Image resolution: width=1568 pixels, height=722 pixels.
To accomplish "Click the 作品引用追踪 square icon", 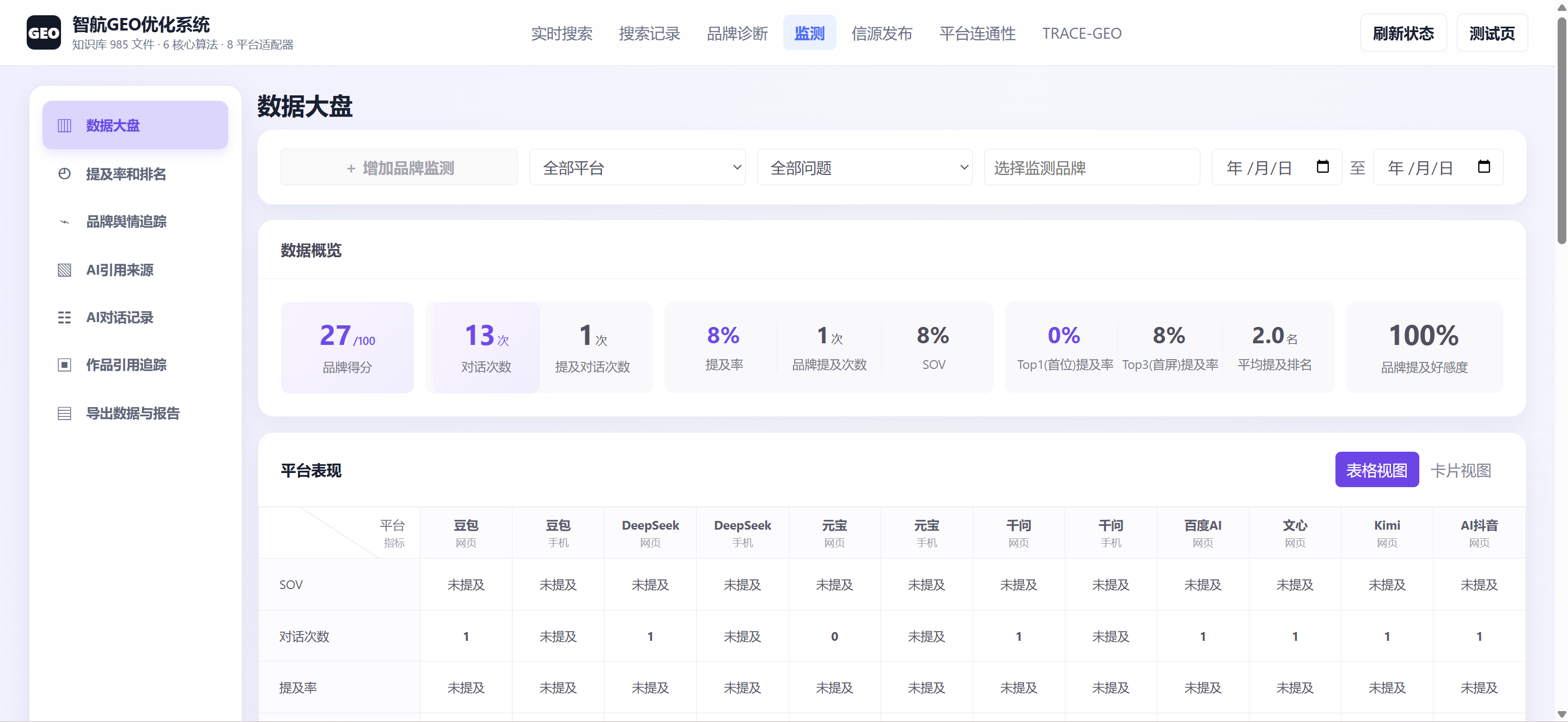I will click(x=64, y=365).
